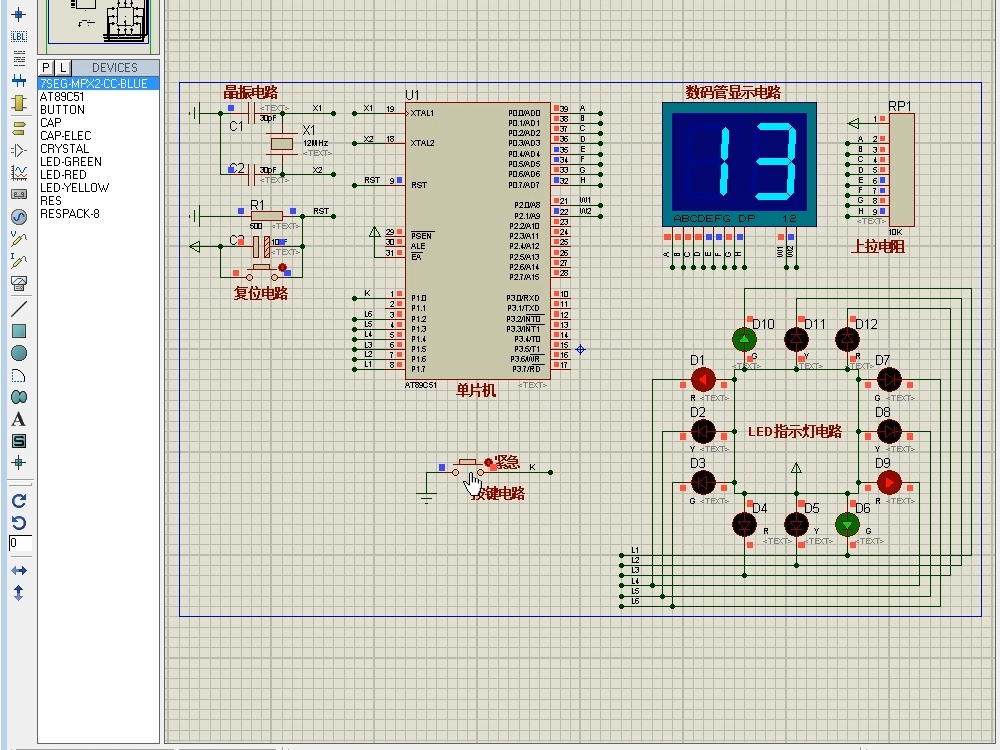Screen dimensions: 1000x750
Task: Click the blue seven-segment display showing 13
Action: 739,164
